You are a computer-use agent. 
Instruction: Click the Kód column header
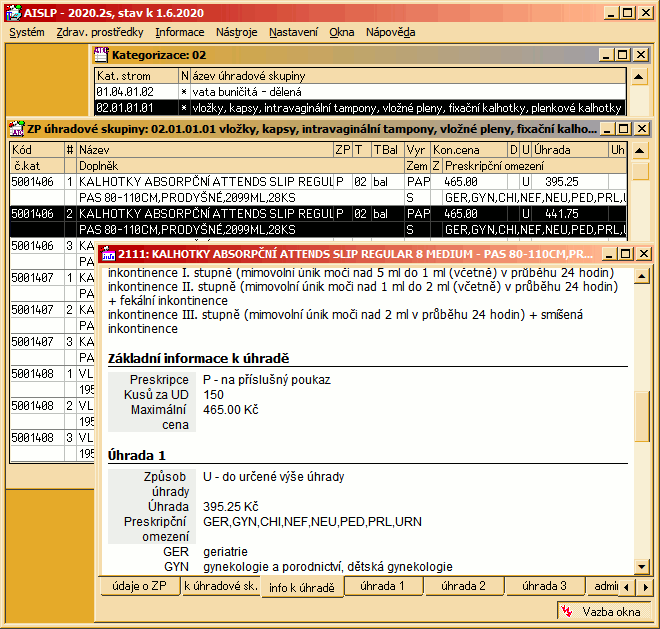point(37,150)
